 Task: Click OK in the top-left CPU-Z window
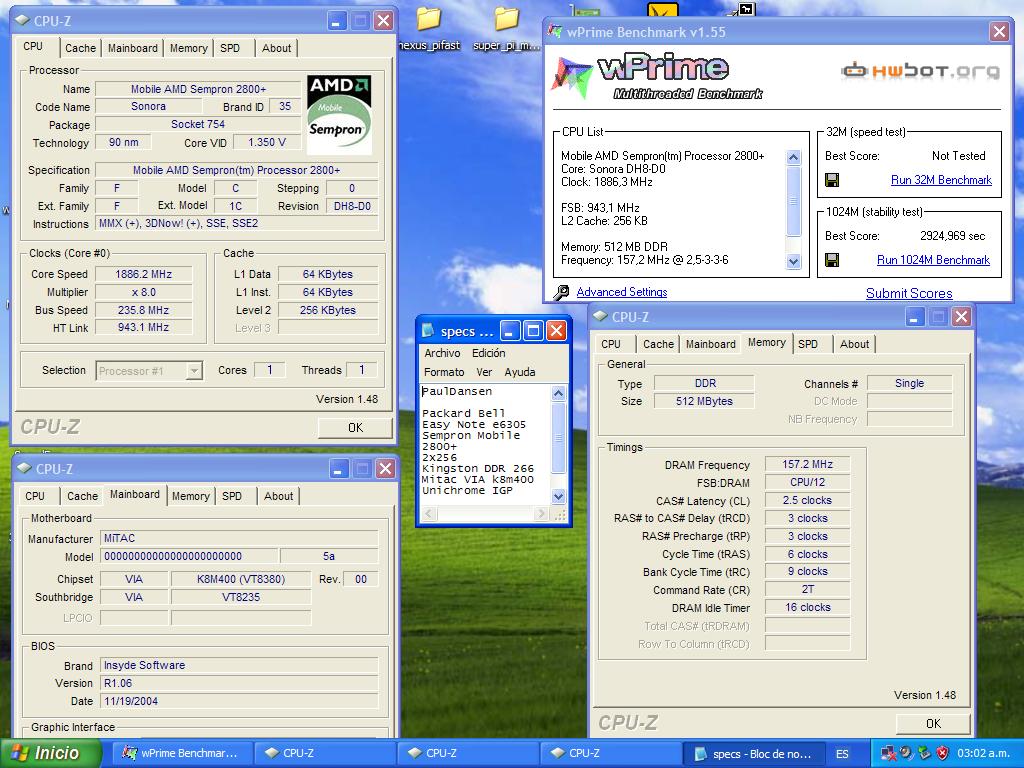point(355,428)
